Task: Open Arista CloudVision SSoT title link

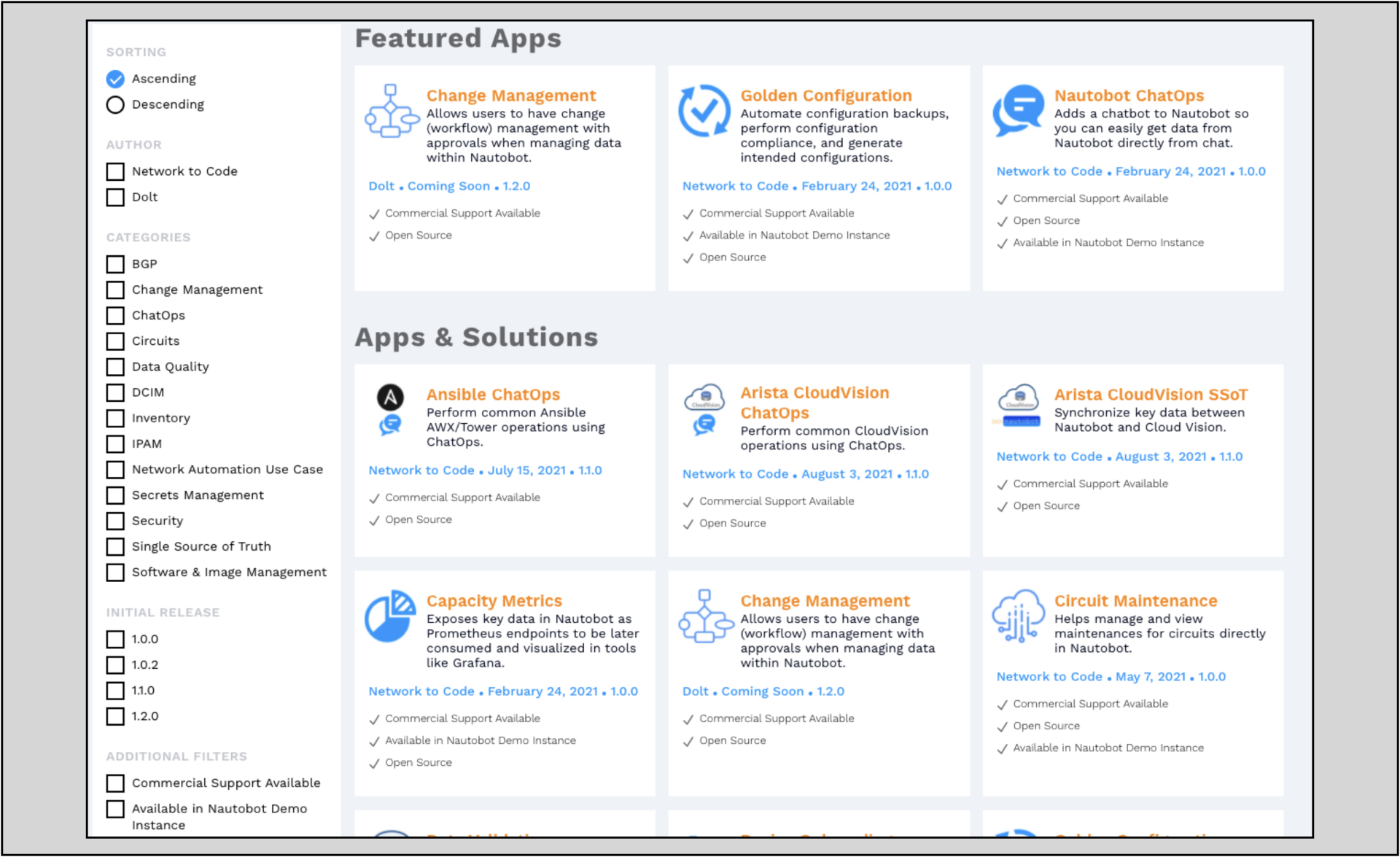Action: click(1151, 395)
